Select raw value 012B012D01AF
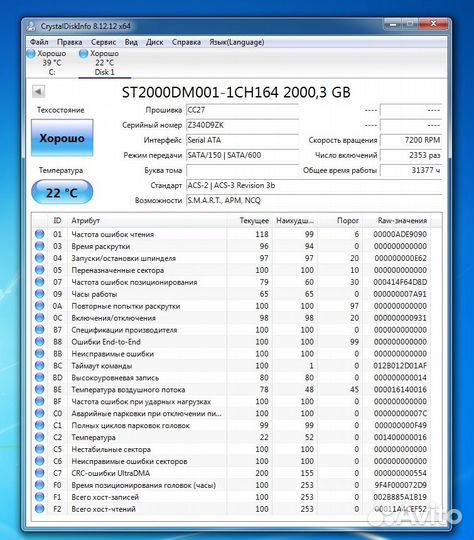This screenshot has width=474, height=540. tap(400, 365)
